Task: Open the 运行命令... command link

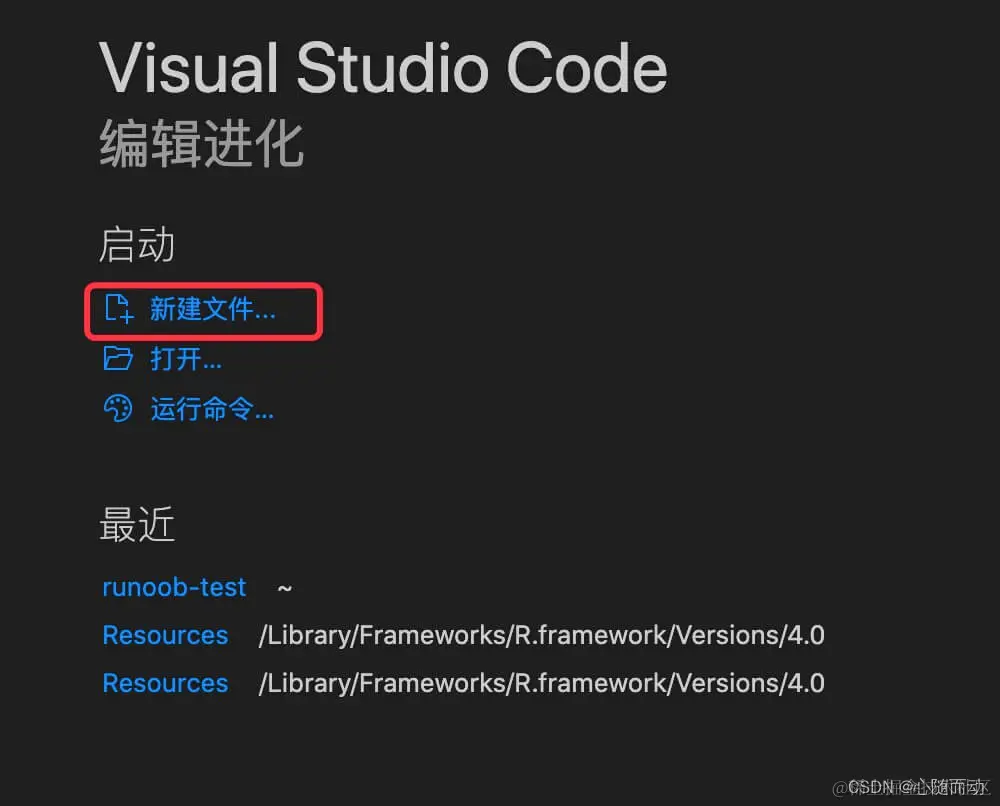Action: point(212,408)
